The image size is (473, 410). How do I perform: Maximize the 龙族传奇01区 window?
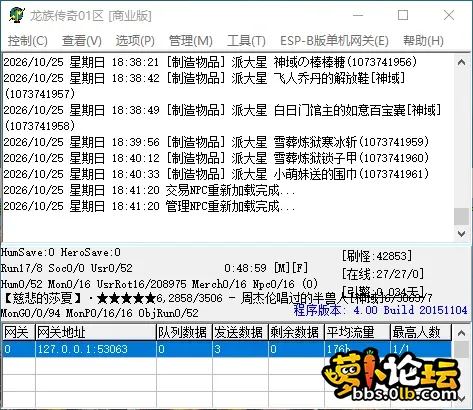(403, 15)
